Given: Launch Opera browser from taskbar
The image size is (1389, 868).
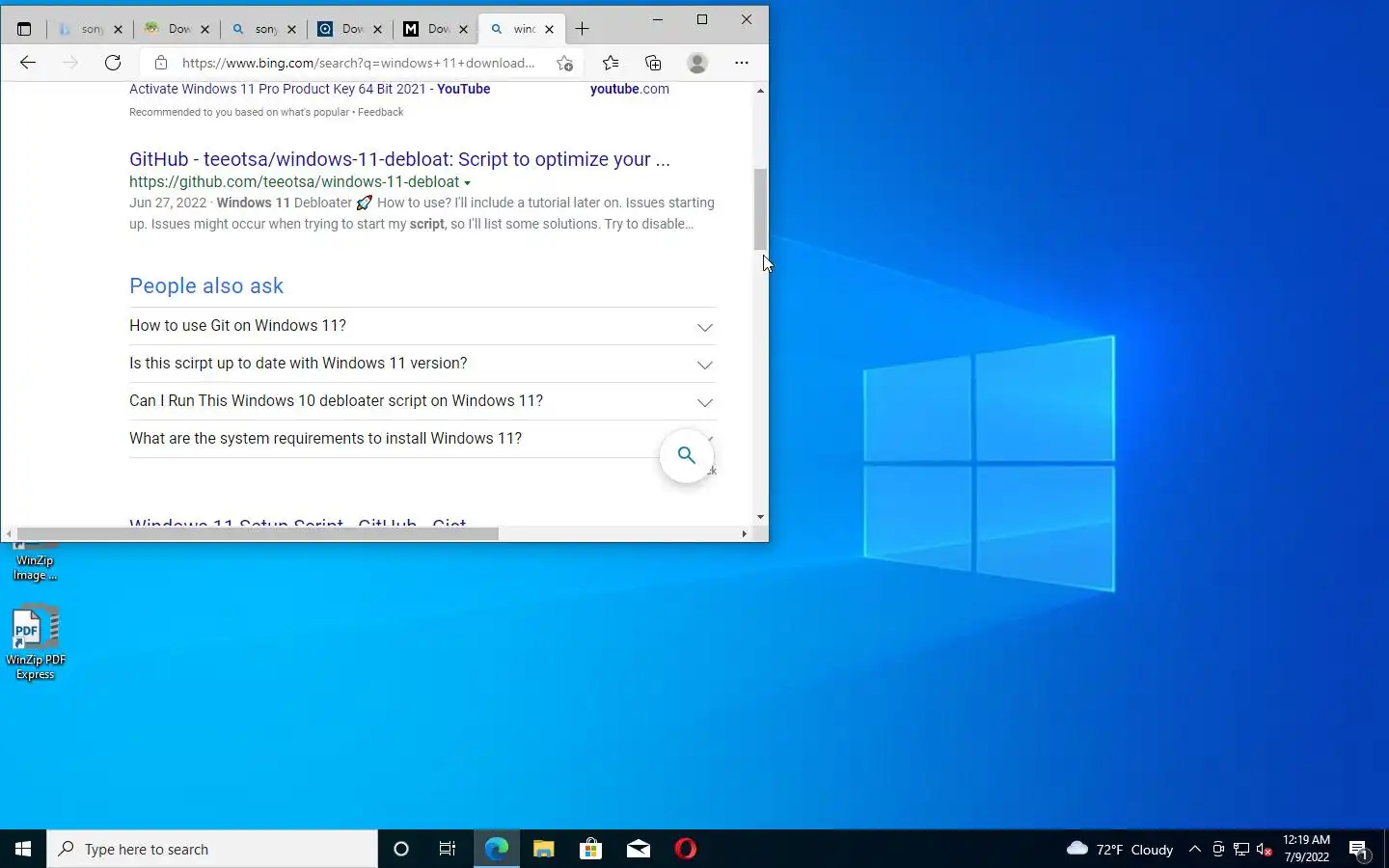Looking at the screenshot, I should (x=686, y=849).
